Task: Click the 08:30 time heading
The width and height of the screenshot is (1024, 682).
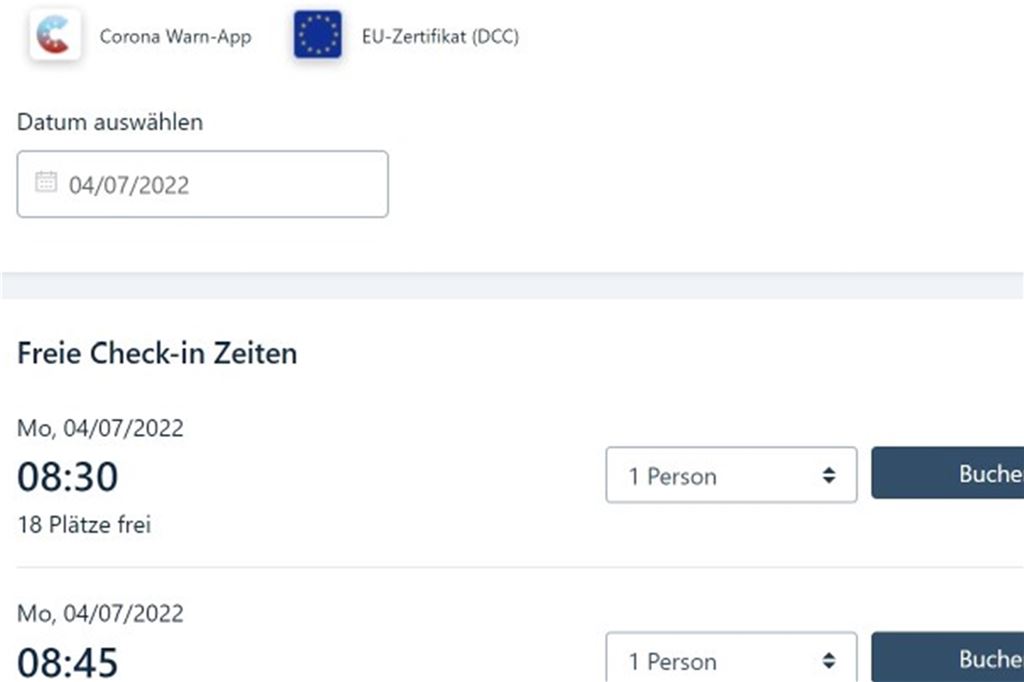Action: tap(67, 476)
